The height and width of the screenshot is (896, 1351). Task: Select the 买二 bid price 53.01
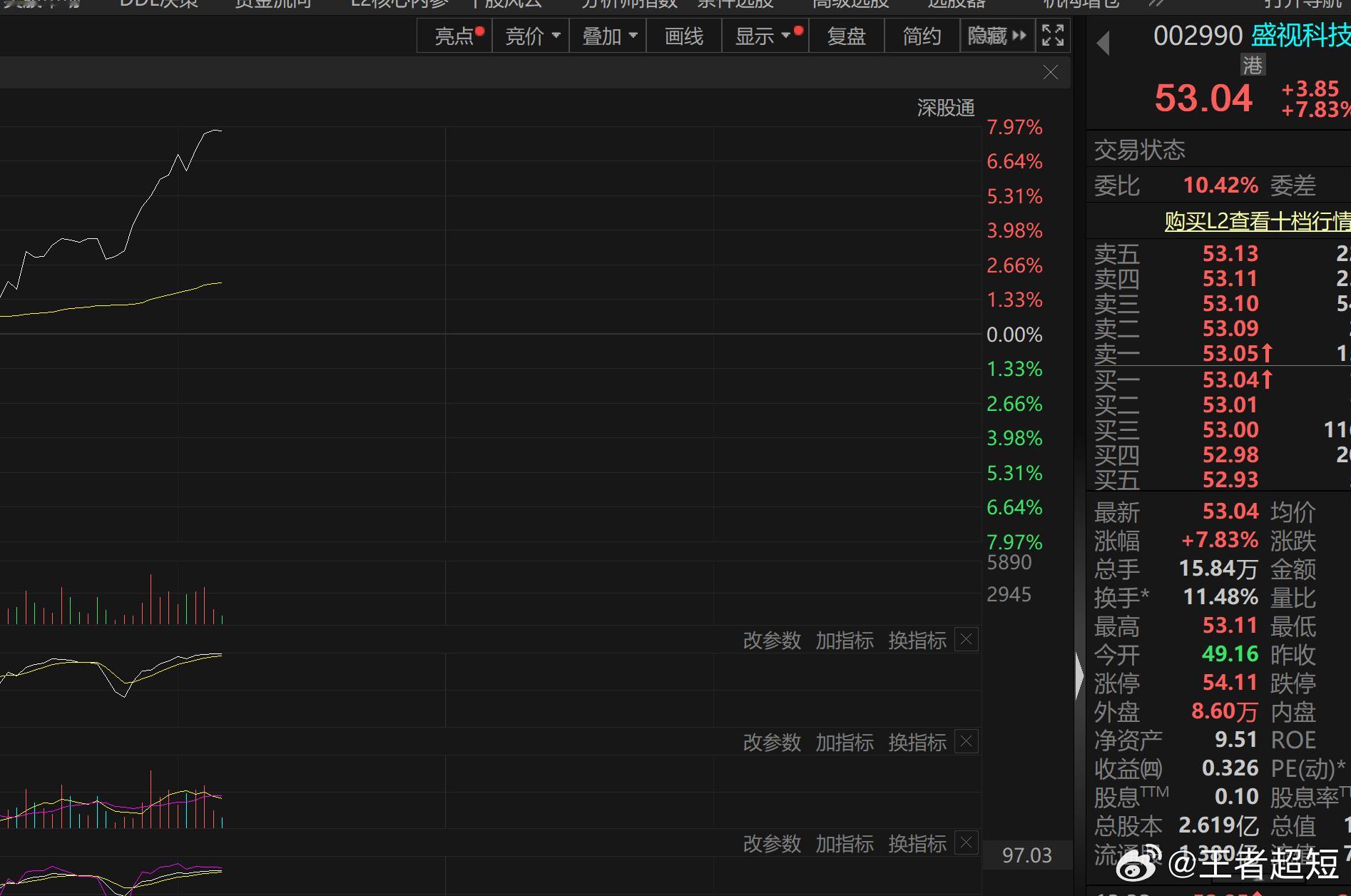point(1230,404)
